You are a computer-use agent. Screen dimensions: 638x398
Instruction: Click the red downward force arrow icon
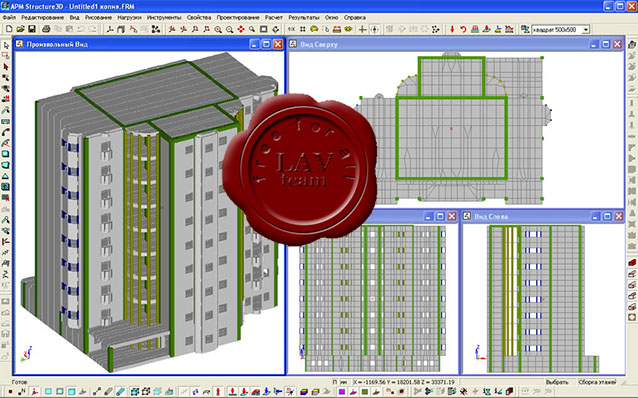452,29
